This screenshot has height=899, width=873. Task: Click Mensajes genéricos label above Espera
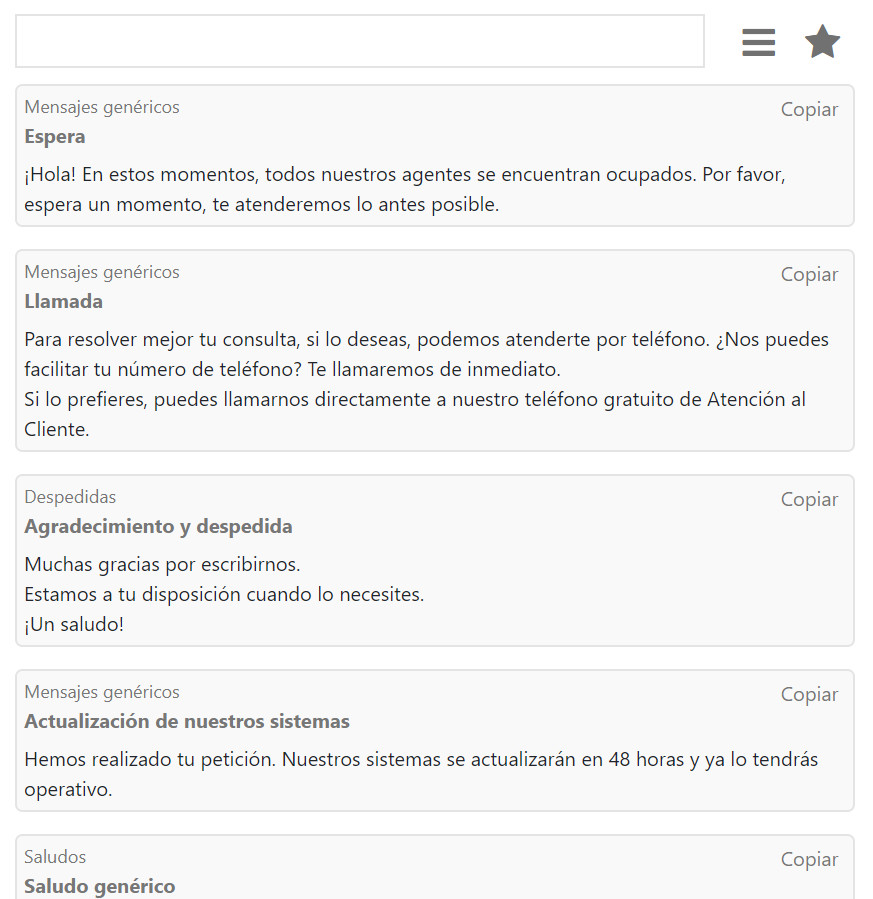click(x=102, y=107)
